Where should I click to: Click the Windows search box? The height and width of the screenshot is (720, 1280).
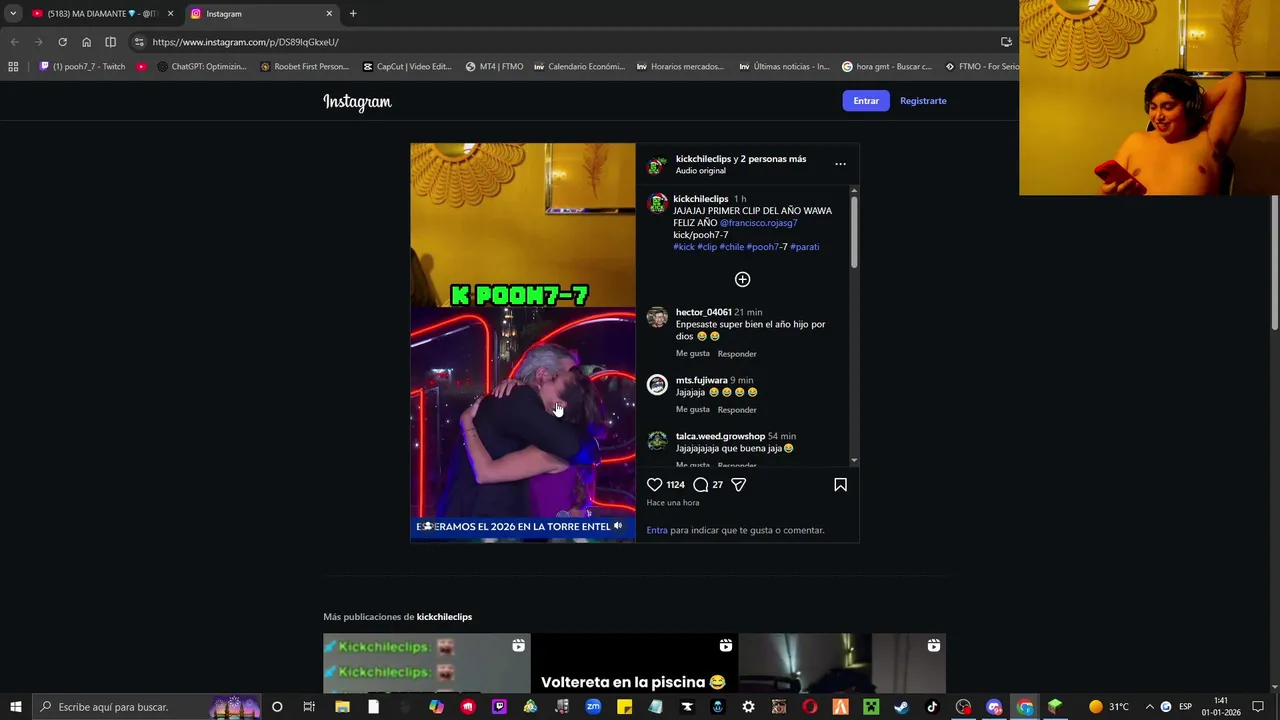click(148, 707)
